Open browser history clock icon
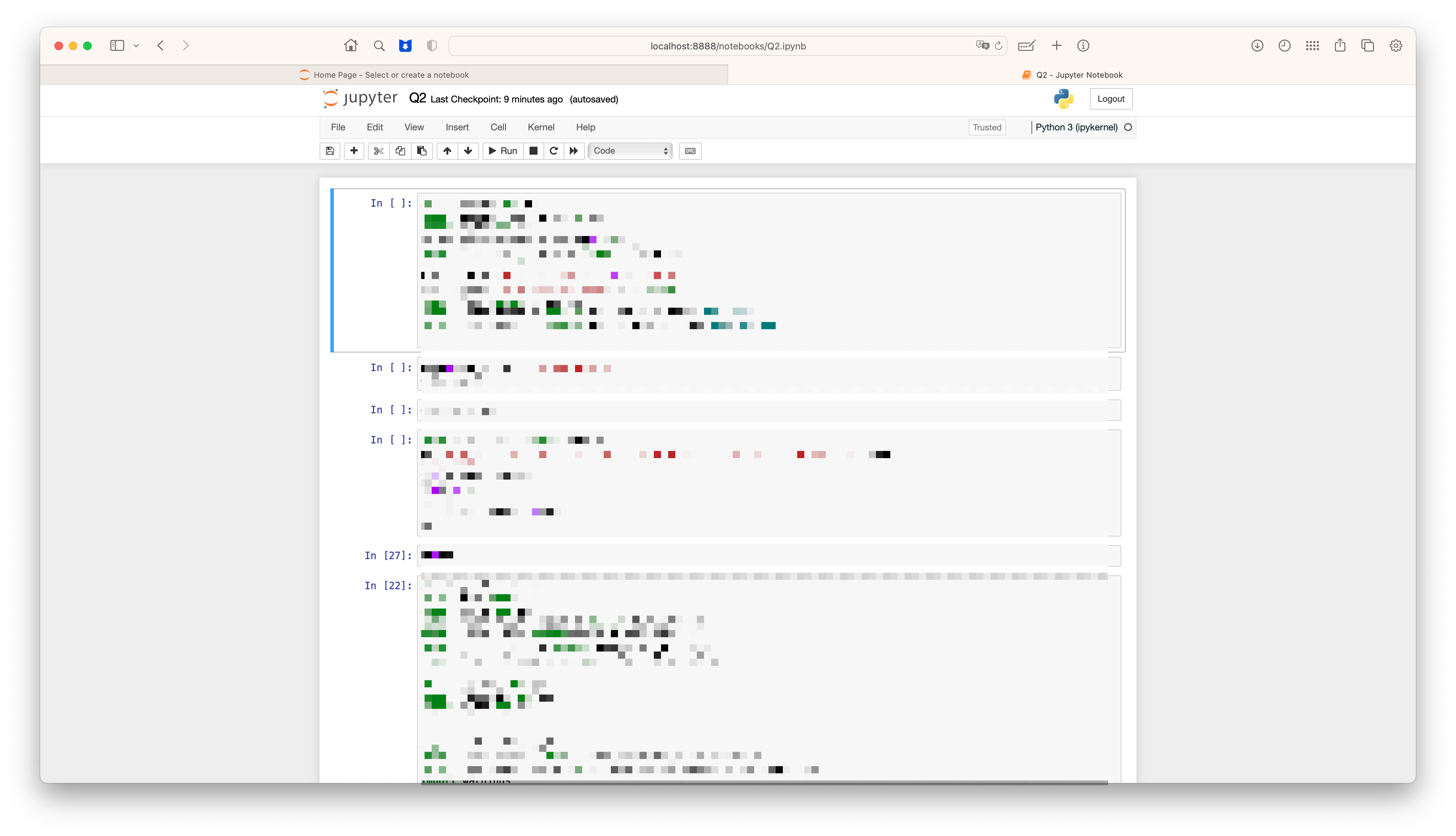 [x=1284, y=45]
